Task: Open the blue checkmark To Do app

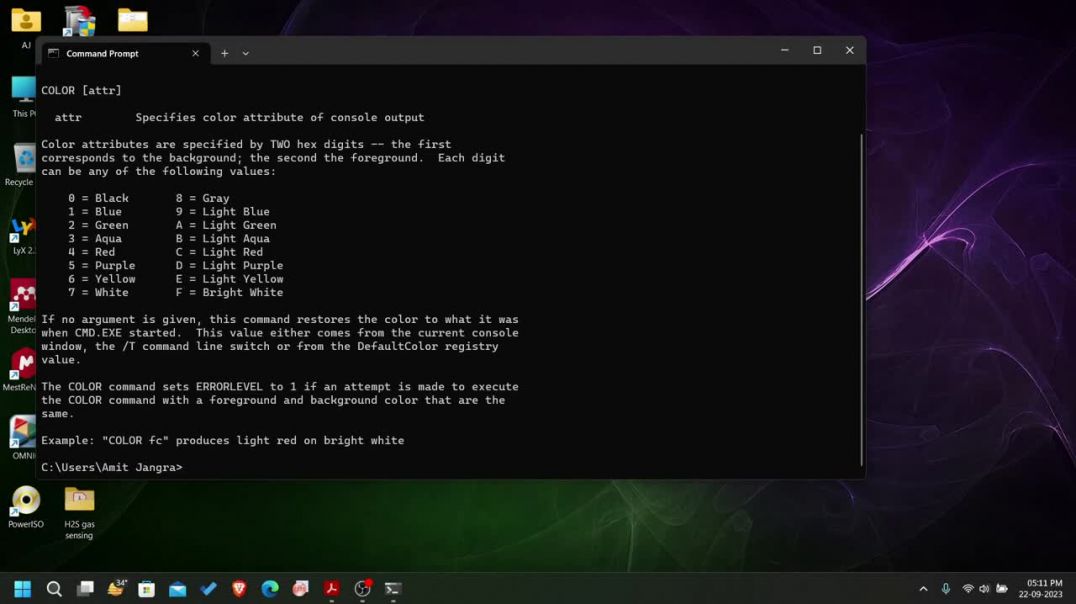Action: 208,589
